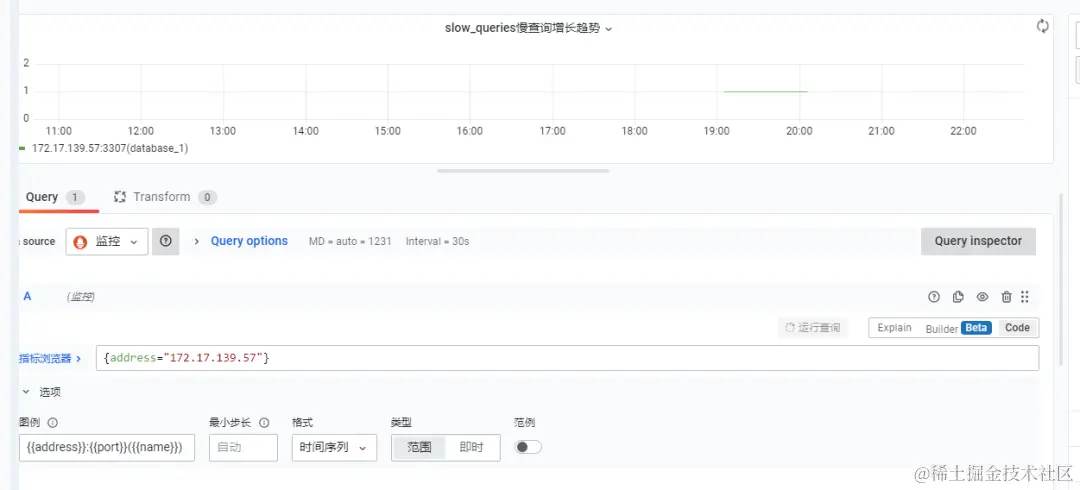This screenshot has height=490, width=1080.
Task: Click the 最小步长 min step input
Action: point(243,447)
